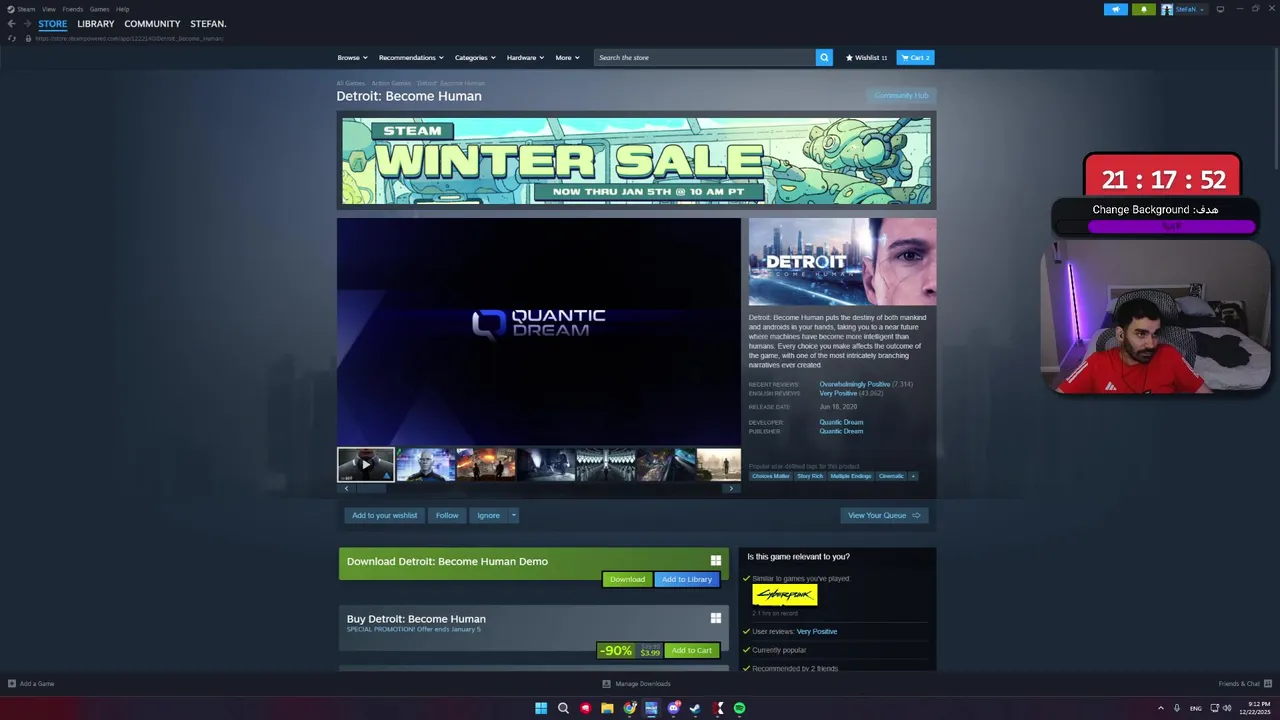Expand more tags with plus button

tap(913, 476)
